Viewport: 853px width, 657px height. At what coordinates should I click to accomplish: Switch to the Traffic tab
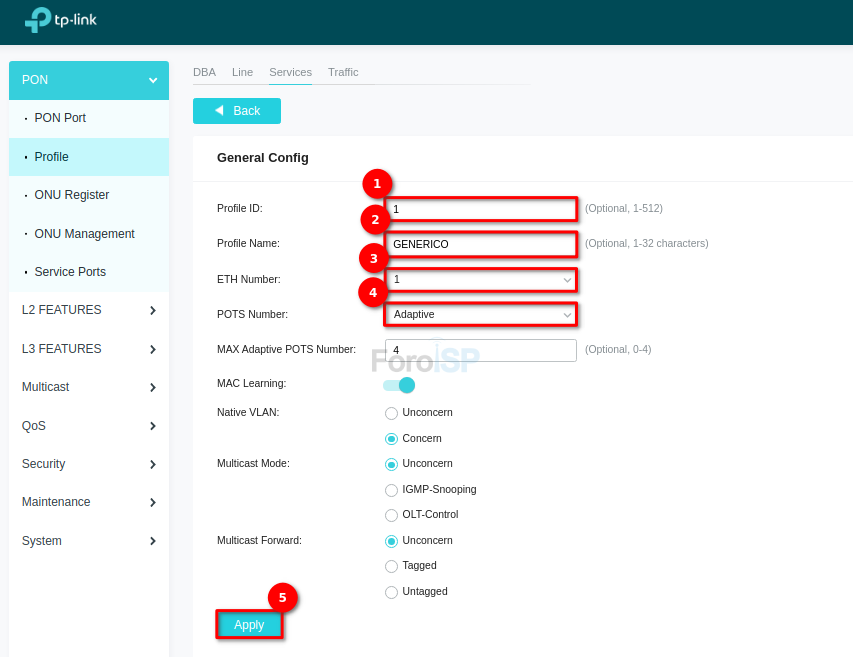(x=343, y=72)
